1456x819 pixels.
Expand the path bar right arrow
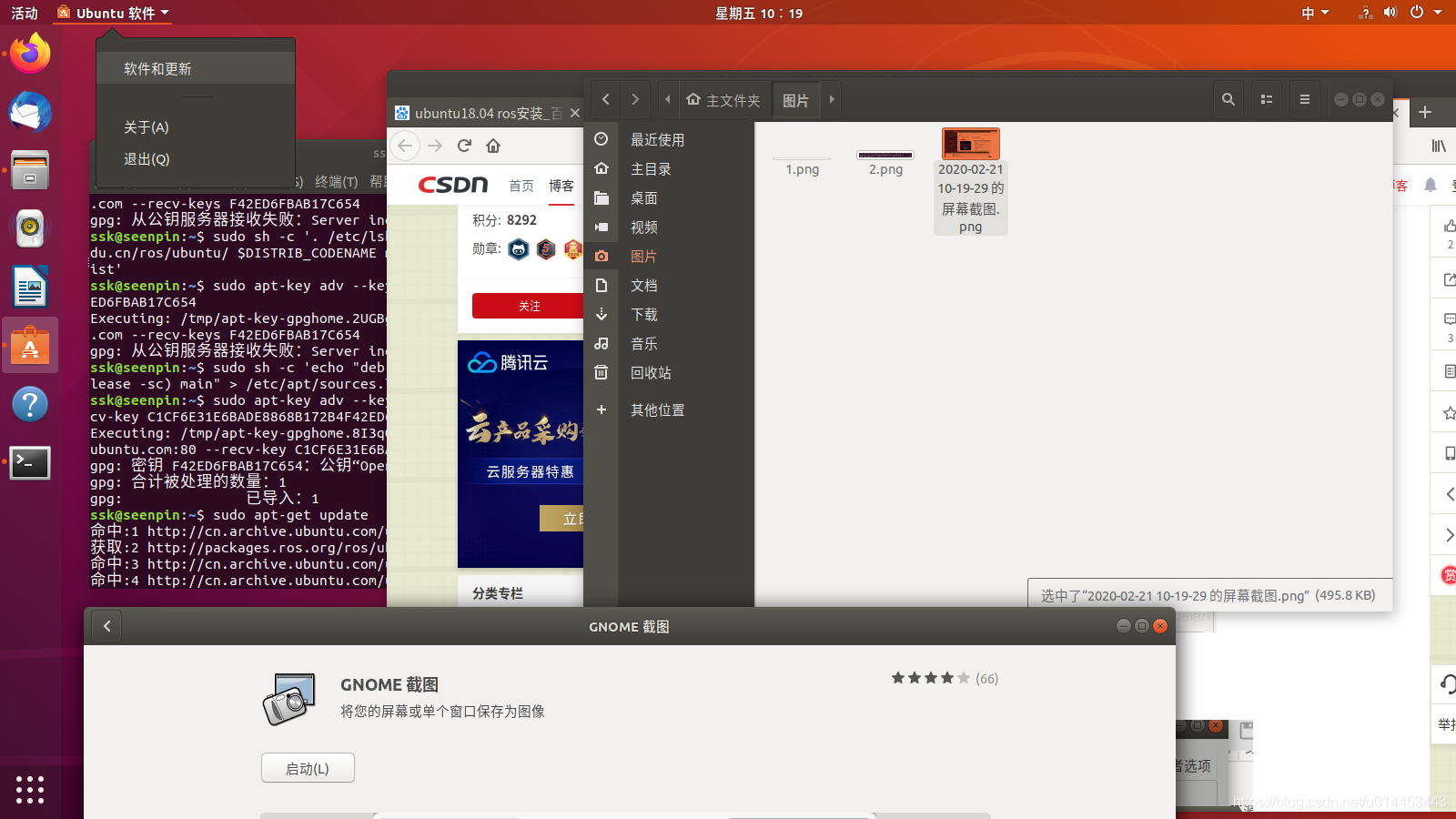[x=831, y=99]
